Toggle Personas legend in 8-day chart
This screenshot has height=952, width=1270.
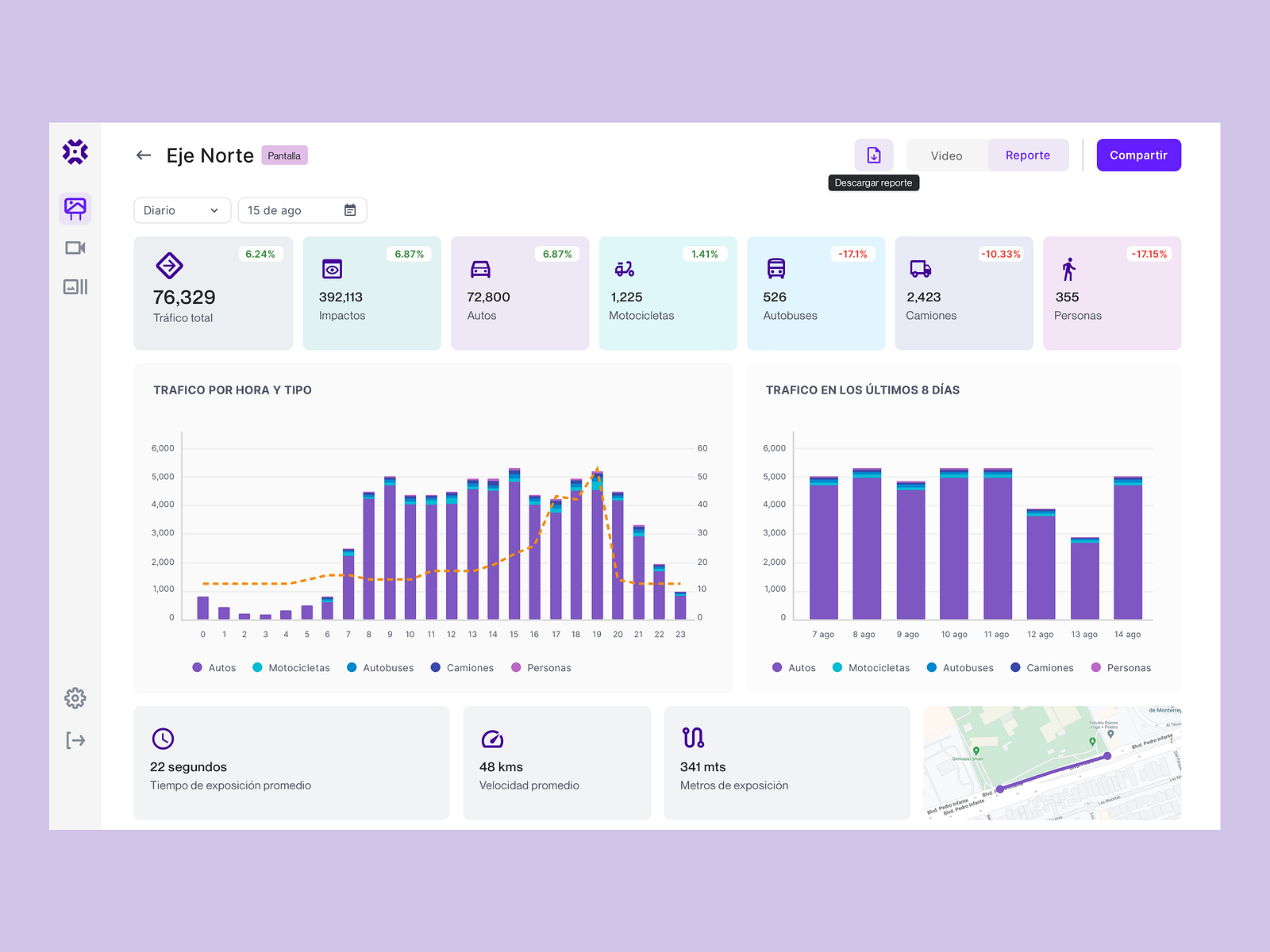pos(1121,668)
